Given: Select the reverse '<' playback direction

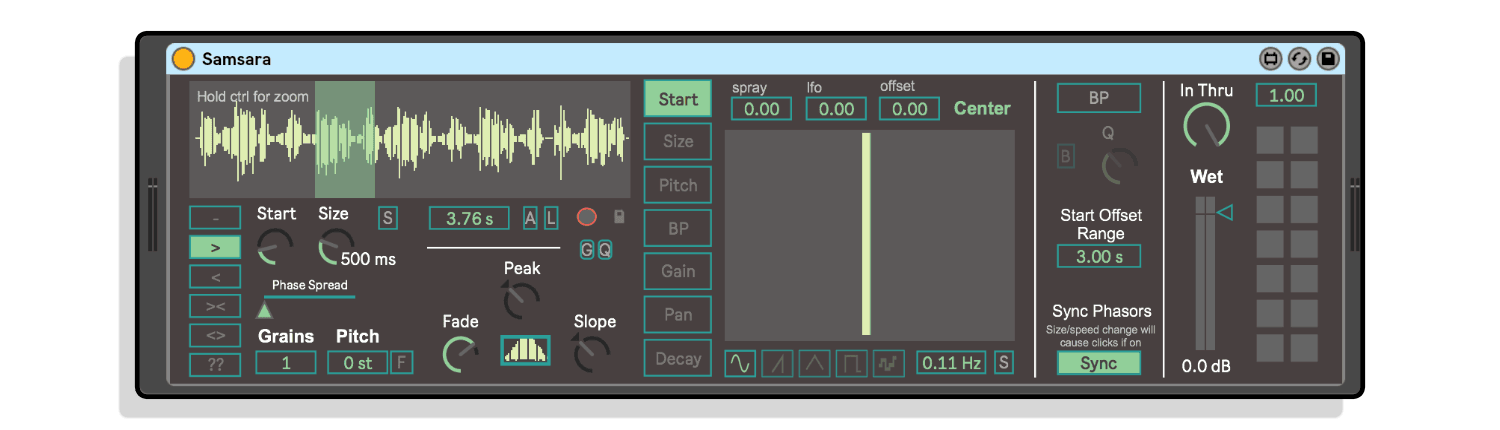Looking at the screenshot, I should (215, 276).
